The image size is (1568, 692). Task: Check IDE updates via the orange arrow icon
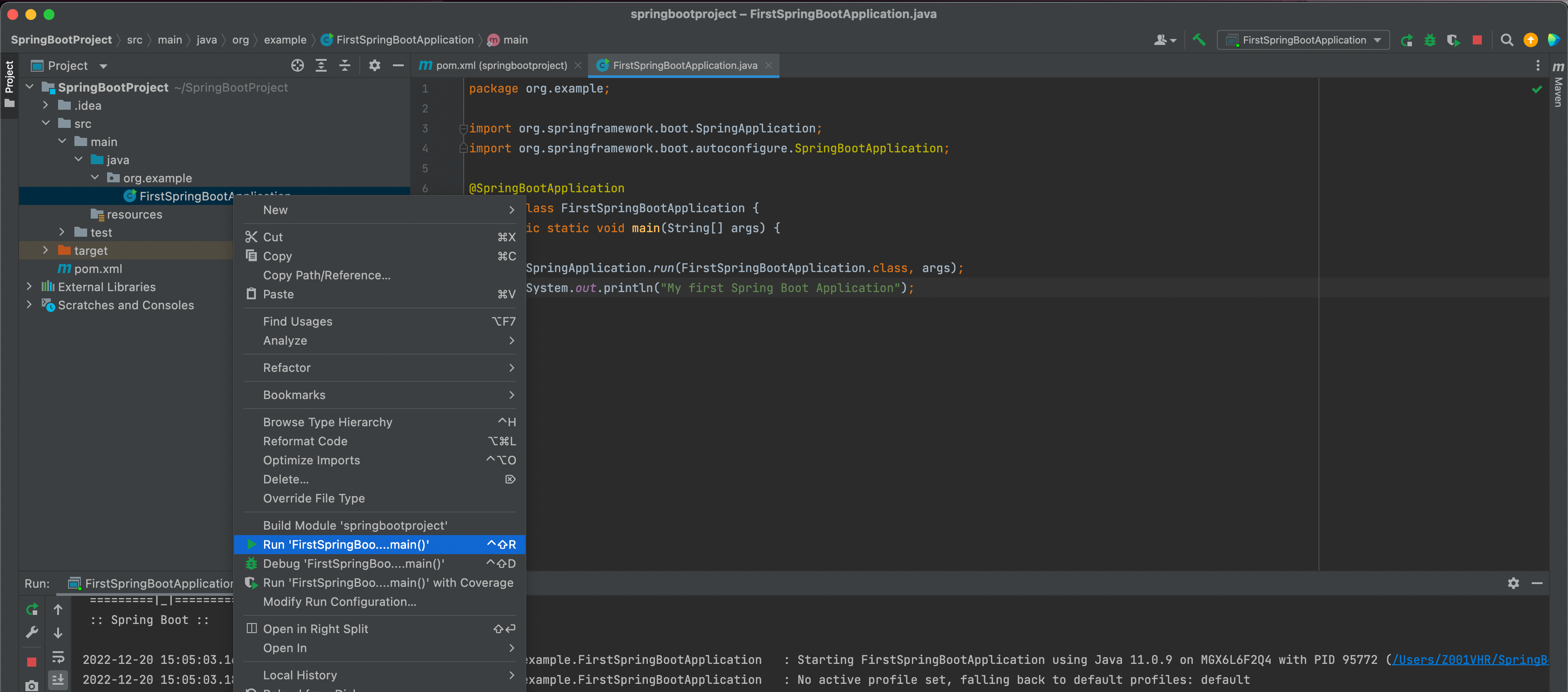(x=1530, y=39)
